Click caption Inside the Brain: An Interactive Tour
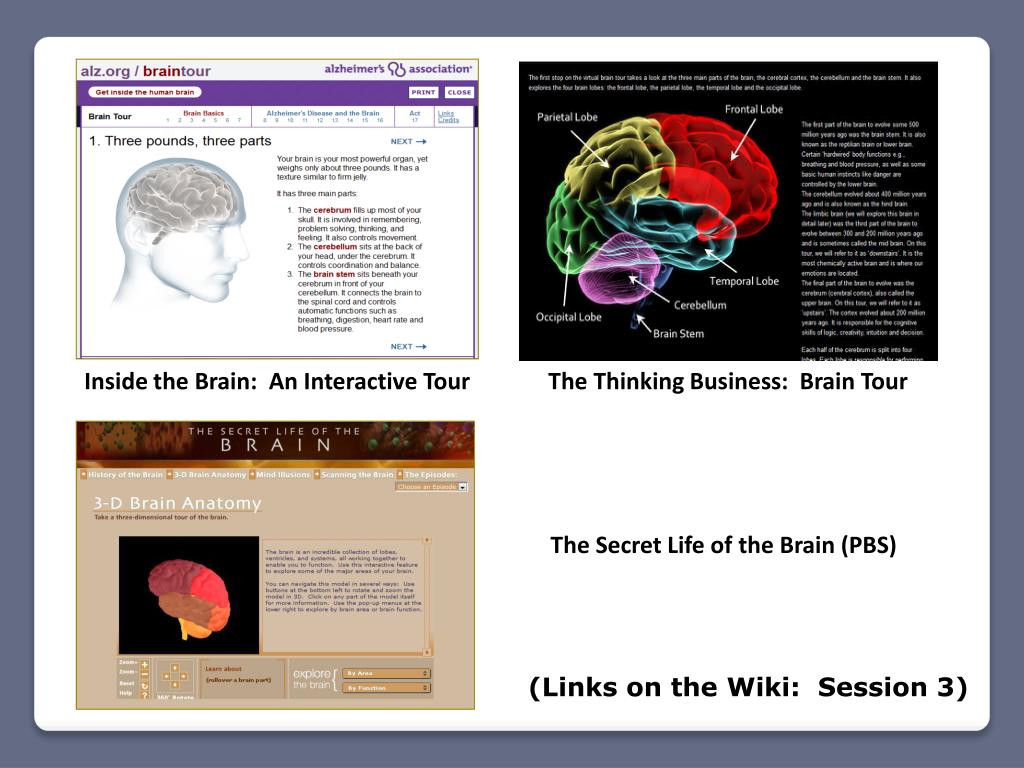 [x=277, y=381]
